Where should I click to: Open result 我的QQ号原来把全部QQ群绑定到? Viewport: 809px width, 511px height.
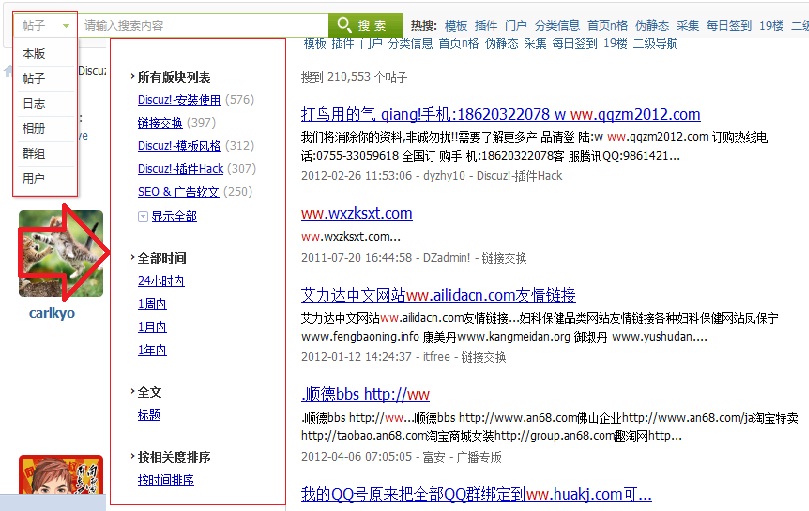(x=476, y=494)
